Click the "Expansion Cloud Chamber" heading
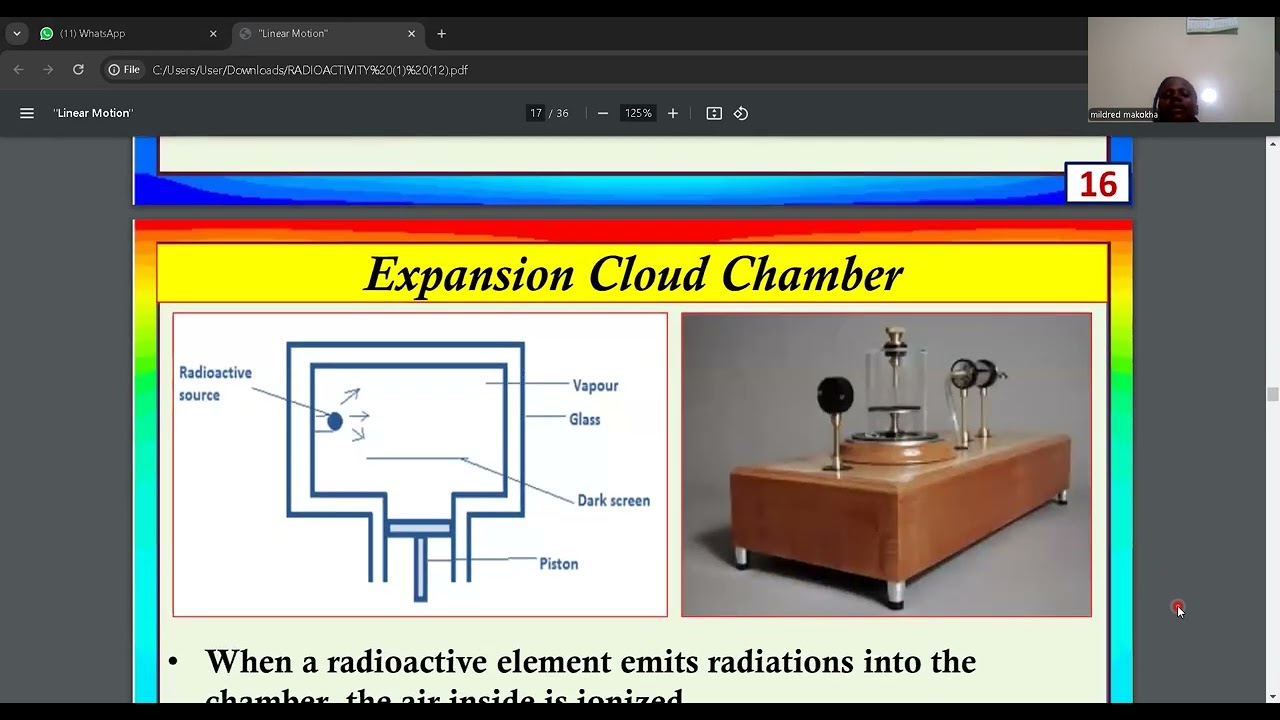Image resolution: width=1280 pixels, height=720 pixels. tap(633, 274)
